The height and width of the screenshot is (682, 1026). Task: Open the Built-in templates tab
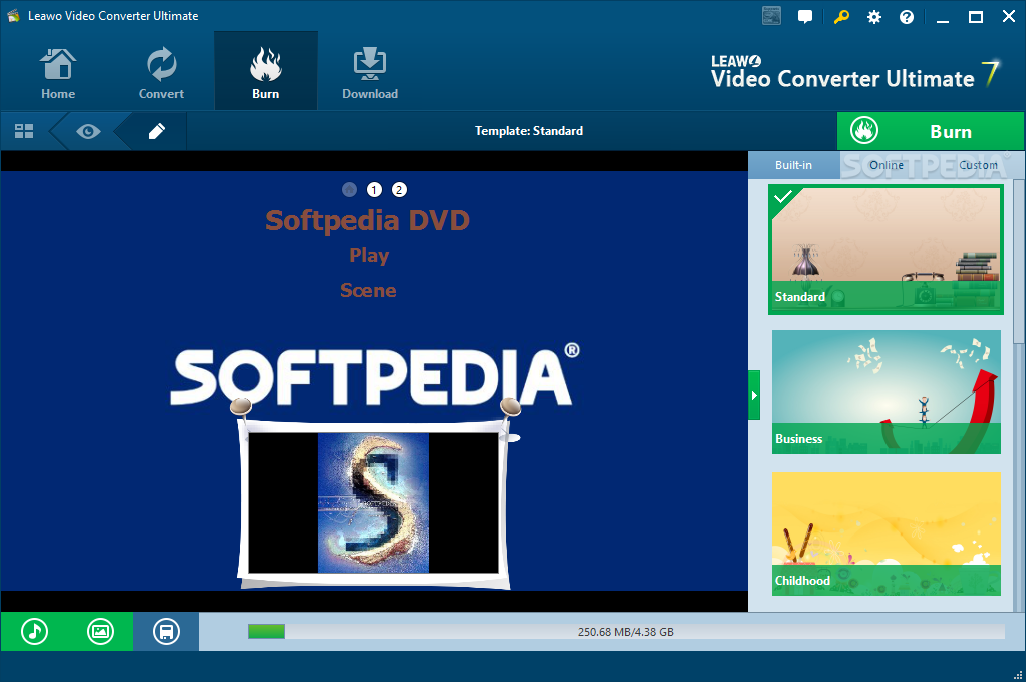tap(793, 165)
